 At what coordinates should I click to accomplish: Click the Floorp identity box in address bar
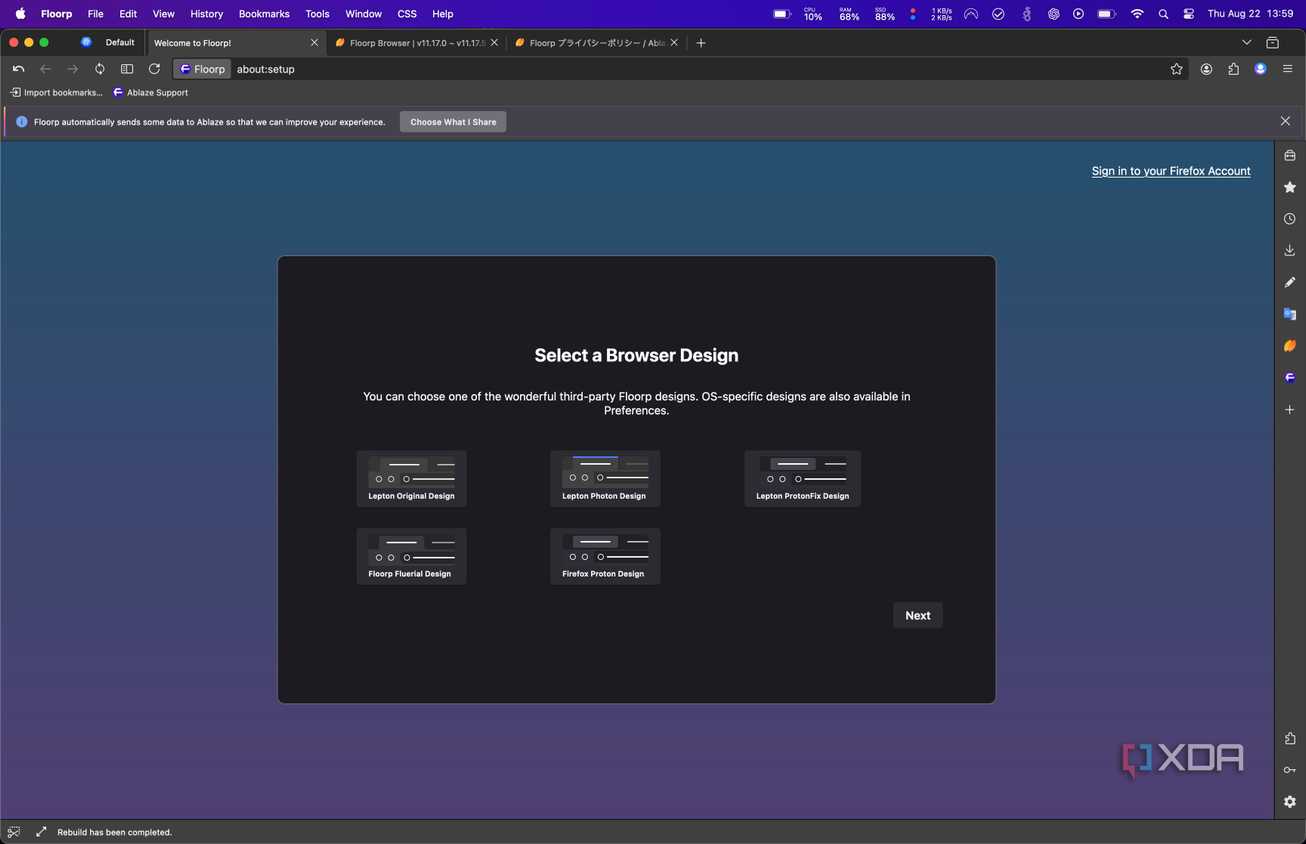point(202,69)
